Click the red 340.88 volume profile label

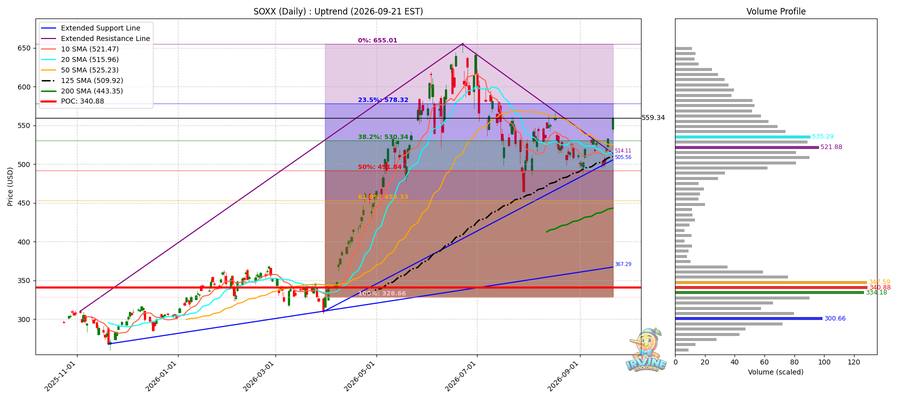point(879,288)
